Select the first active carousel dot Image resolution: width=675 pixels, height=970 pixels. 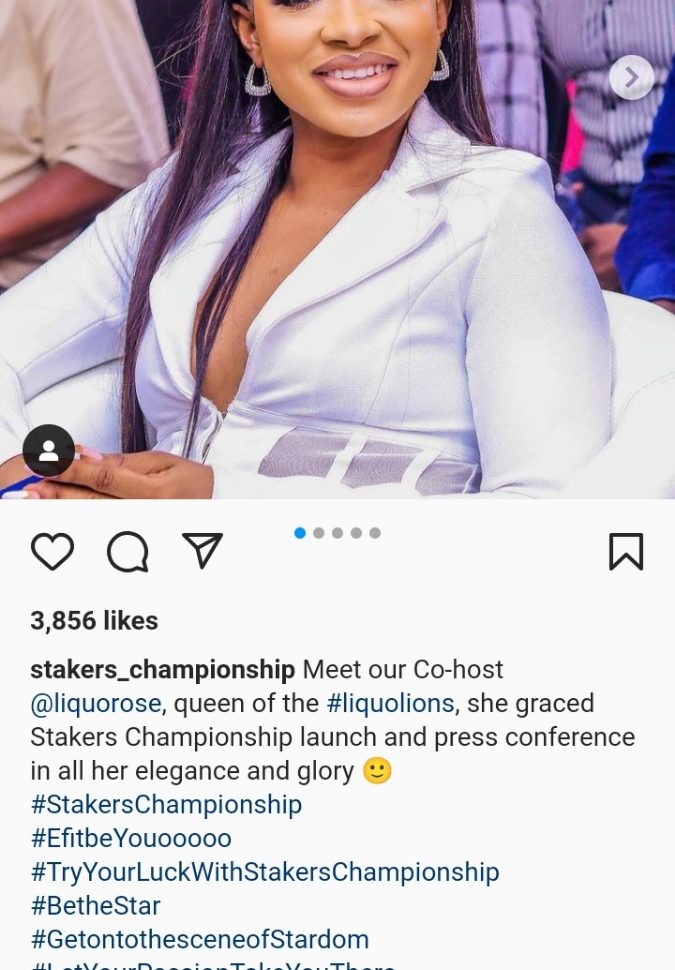point(300,533)
